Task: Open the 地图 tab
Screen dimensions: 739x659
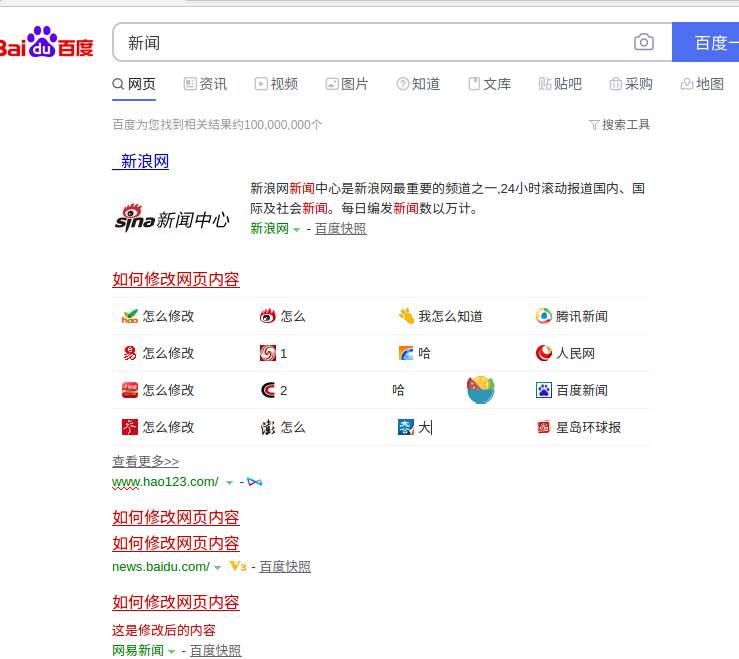Action: coord(702,84)
